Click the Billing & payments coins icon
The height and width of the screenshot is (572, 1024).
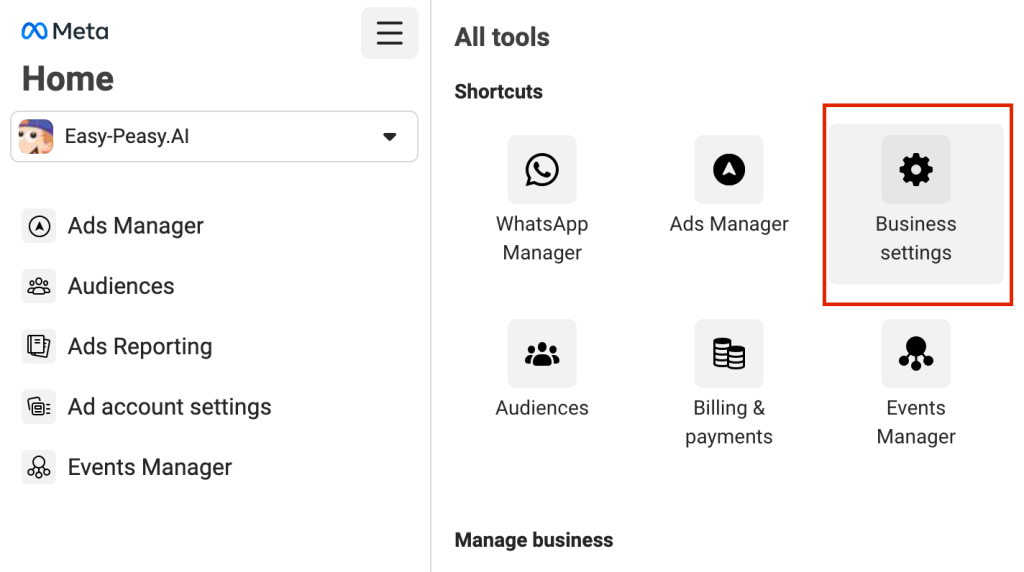[x=729, y=353]
